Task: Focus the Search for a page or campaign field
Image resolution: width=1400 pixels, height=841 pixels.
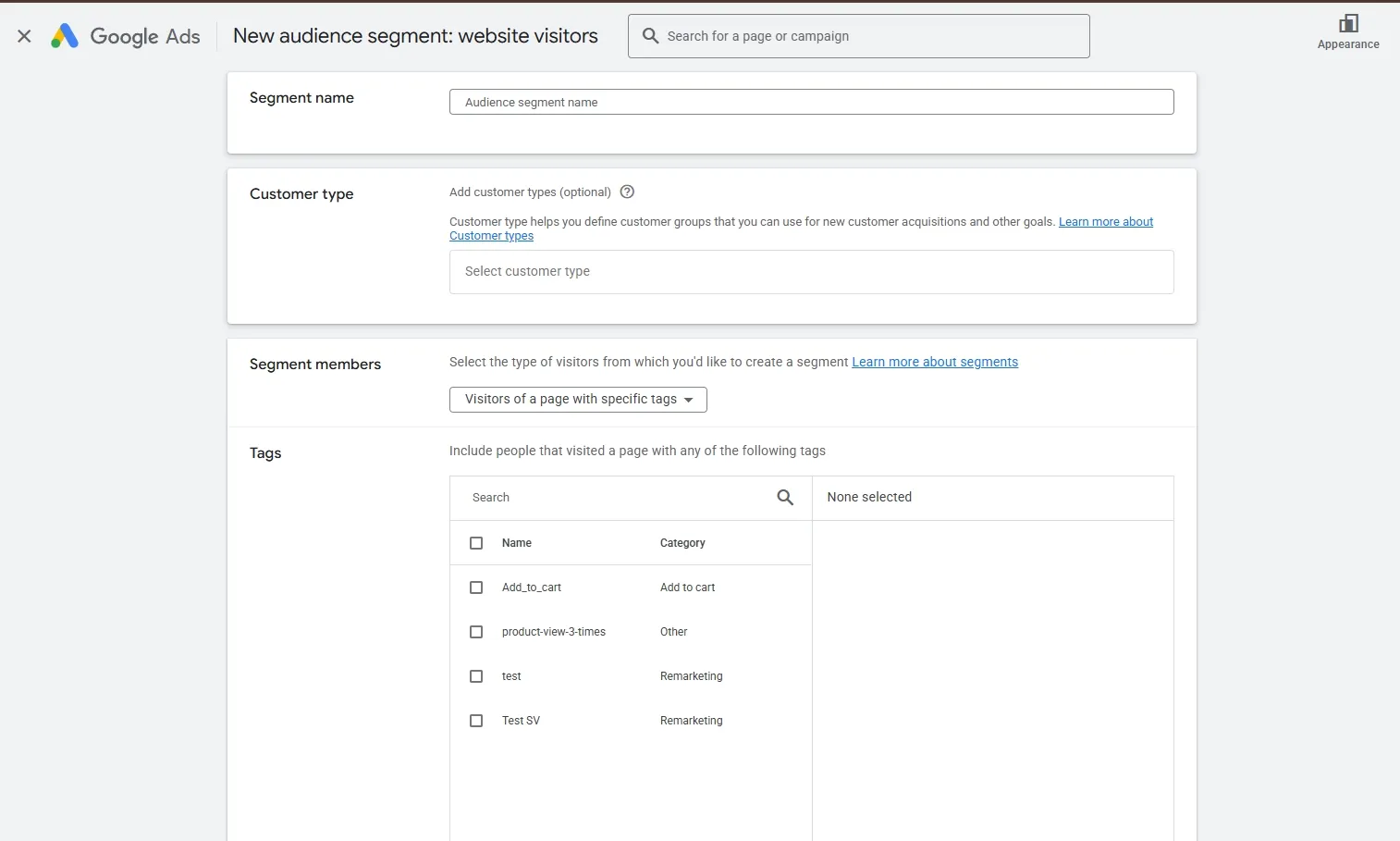Action: [859, 36]
